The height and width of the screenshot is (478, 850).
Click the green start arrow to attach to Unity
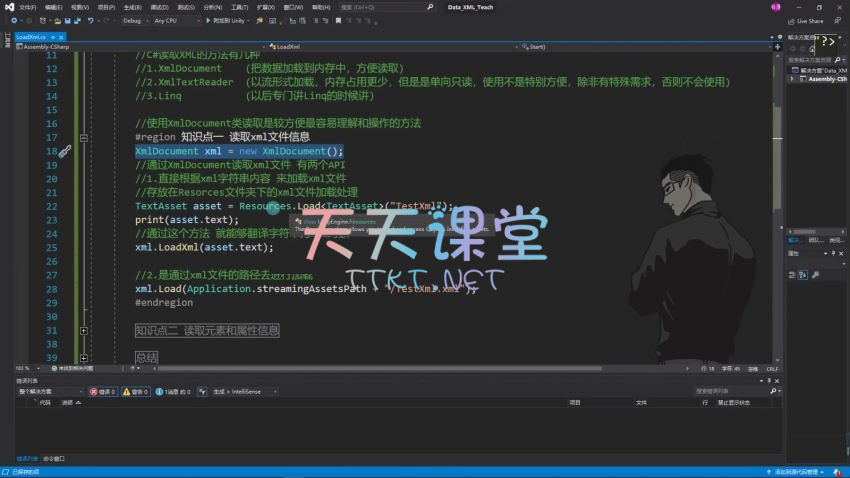click(x=208, y=20)
